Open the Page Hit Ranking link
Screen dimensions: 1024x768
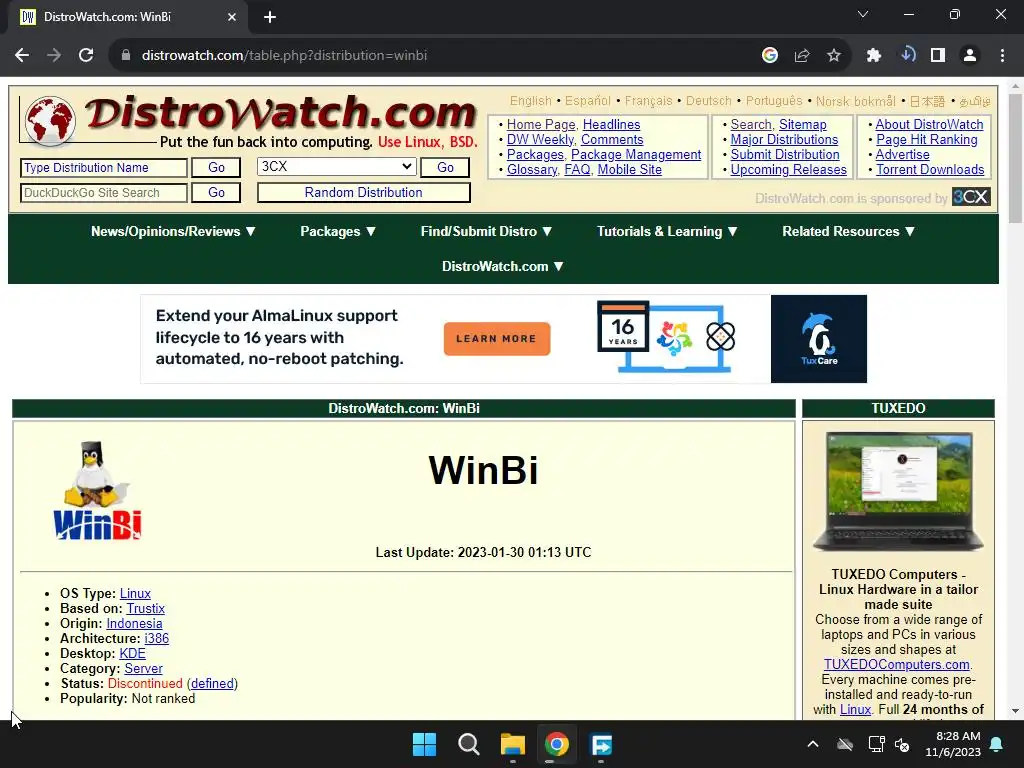(x=927, y=139)
